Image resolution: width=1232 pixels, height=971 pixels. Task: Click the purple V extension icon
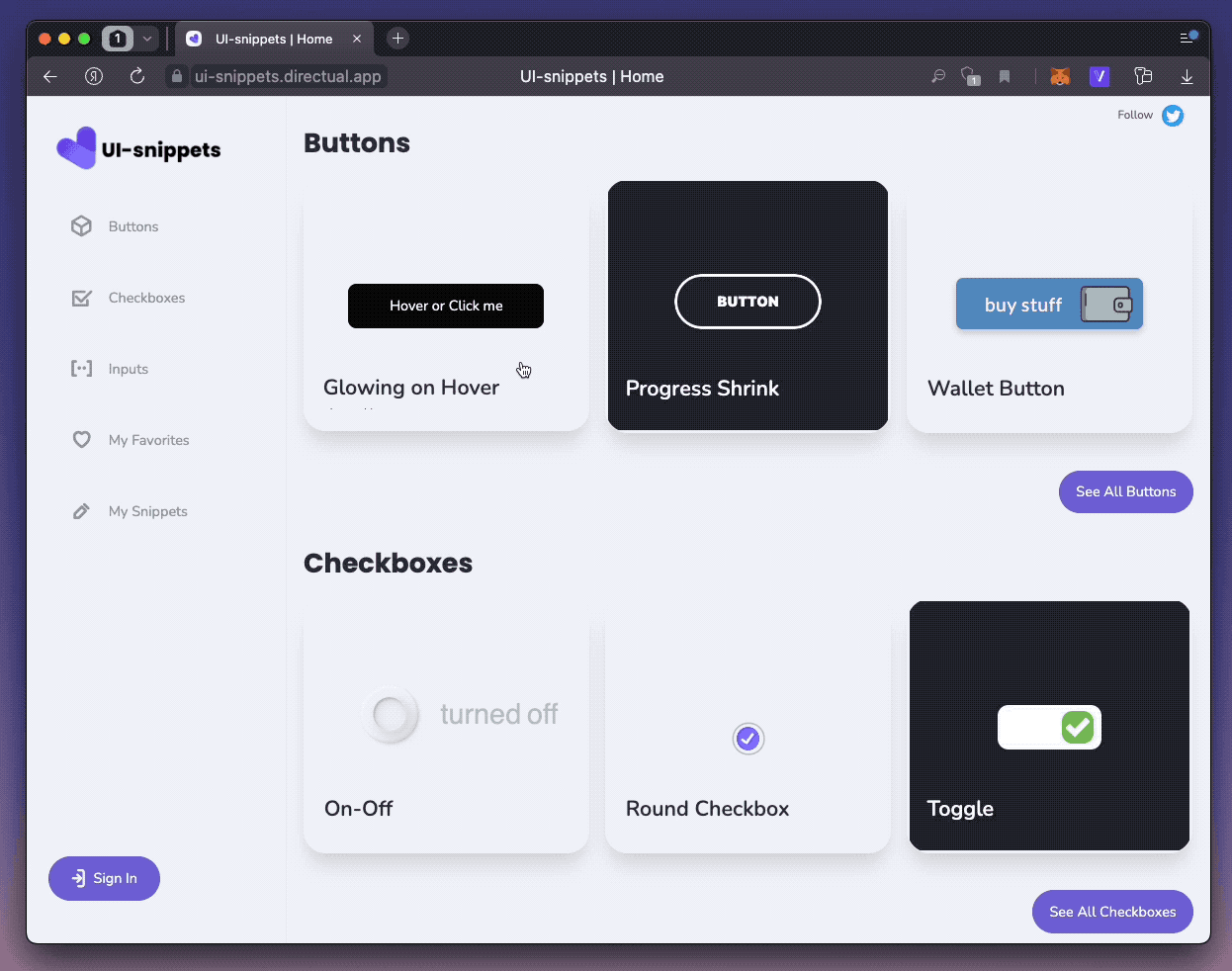pos(1100,76)
